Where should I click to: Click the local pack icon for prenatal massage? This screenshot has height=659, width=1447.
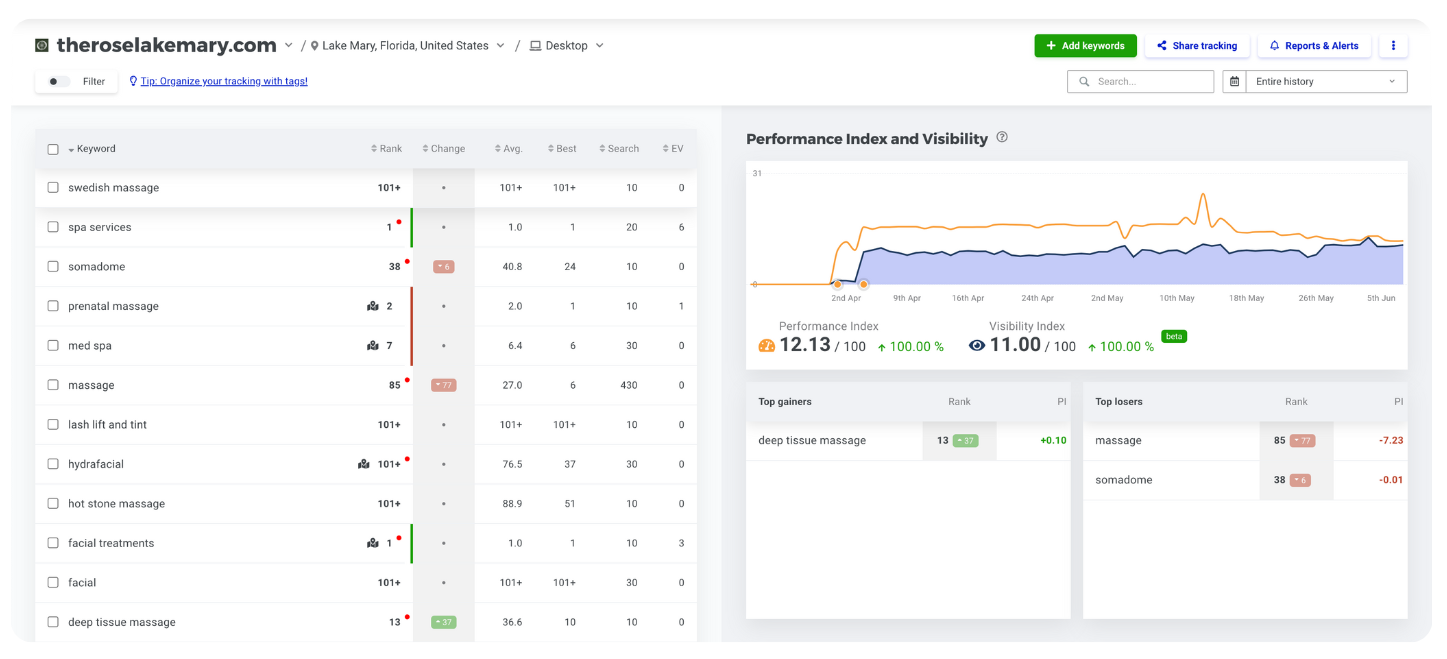pyautogui.click(x=373, y=306)
